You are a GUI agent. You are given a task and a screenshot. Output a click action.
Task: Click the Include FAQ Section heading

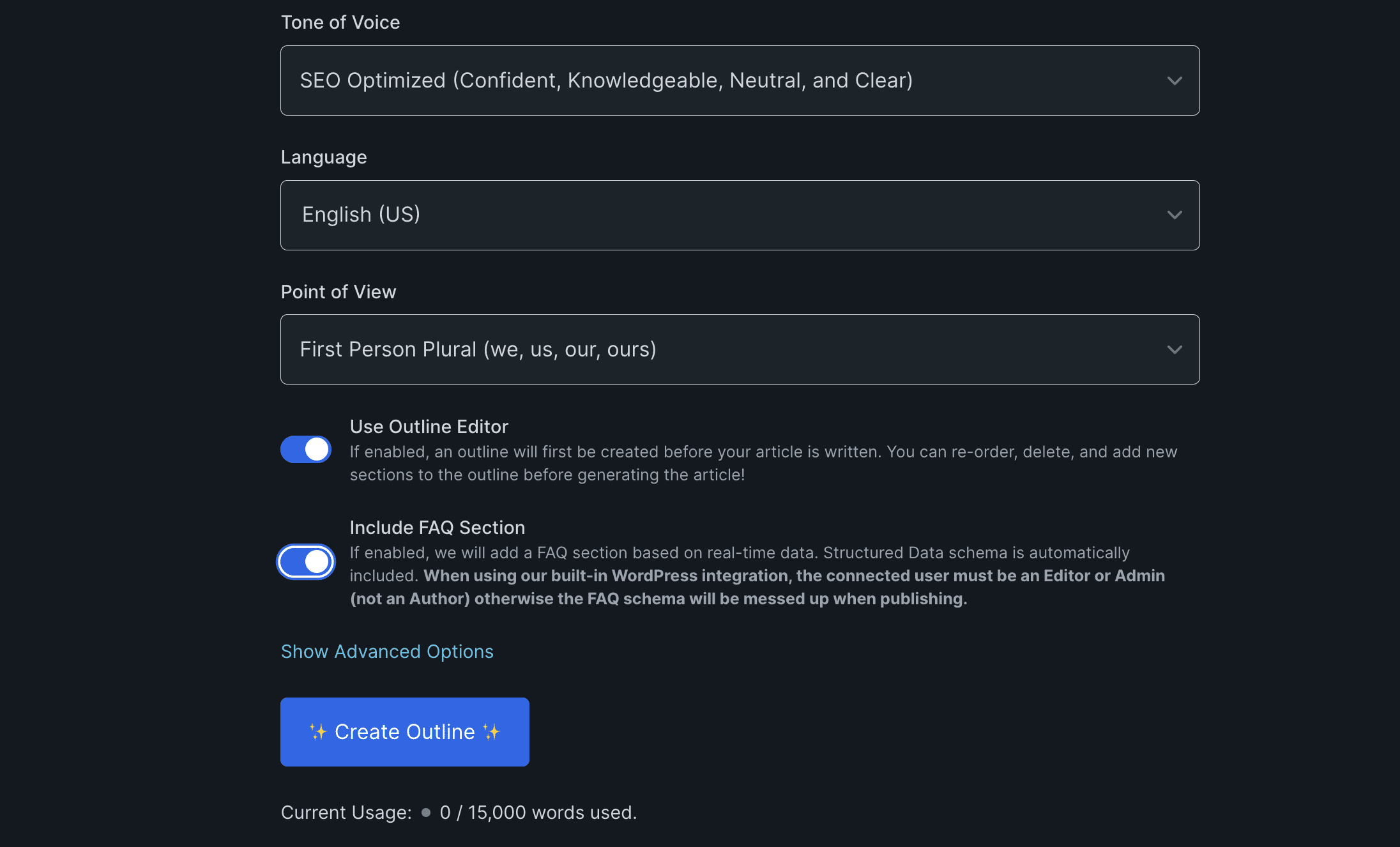pyautogui.click(x=438, y=528)
